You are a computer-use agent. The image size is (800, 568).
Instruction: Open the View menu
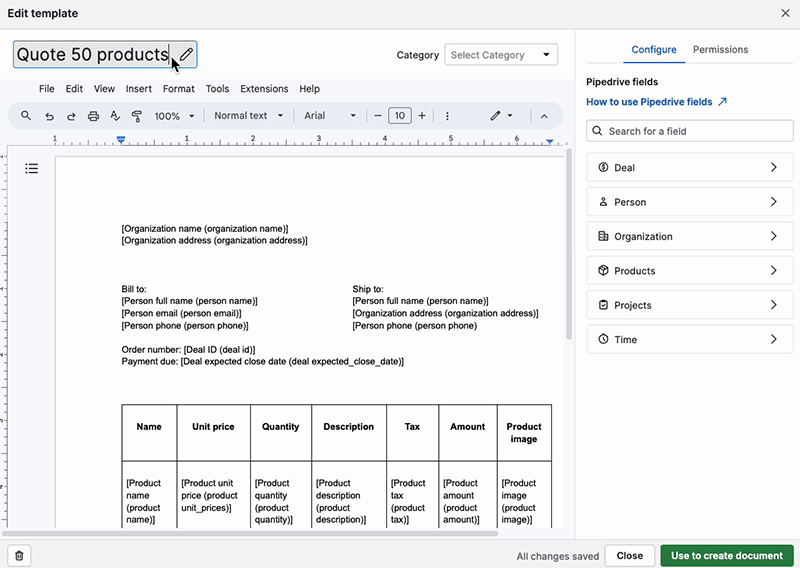tap(104, 89)
